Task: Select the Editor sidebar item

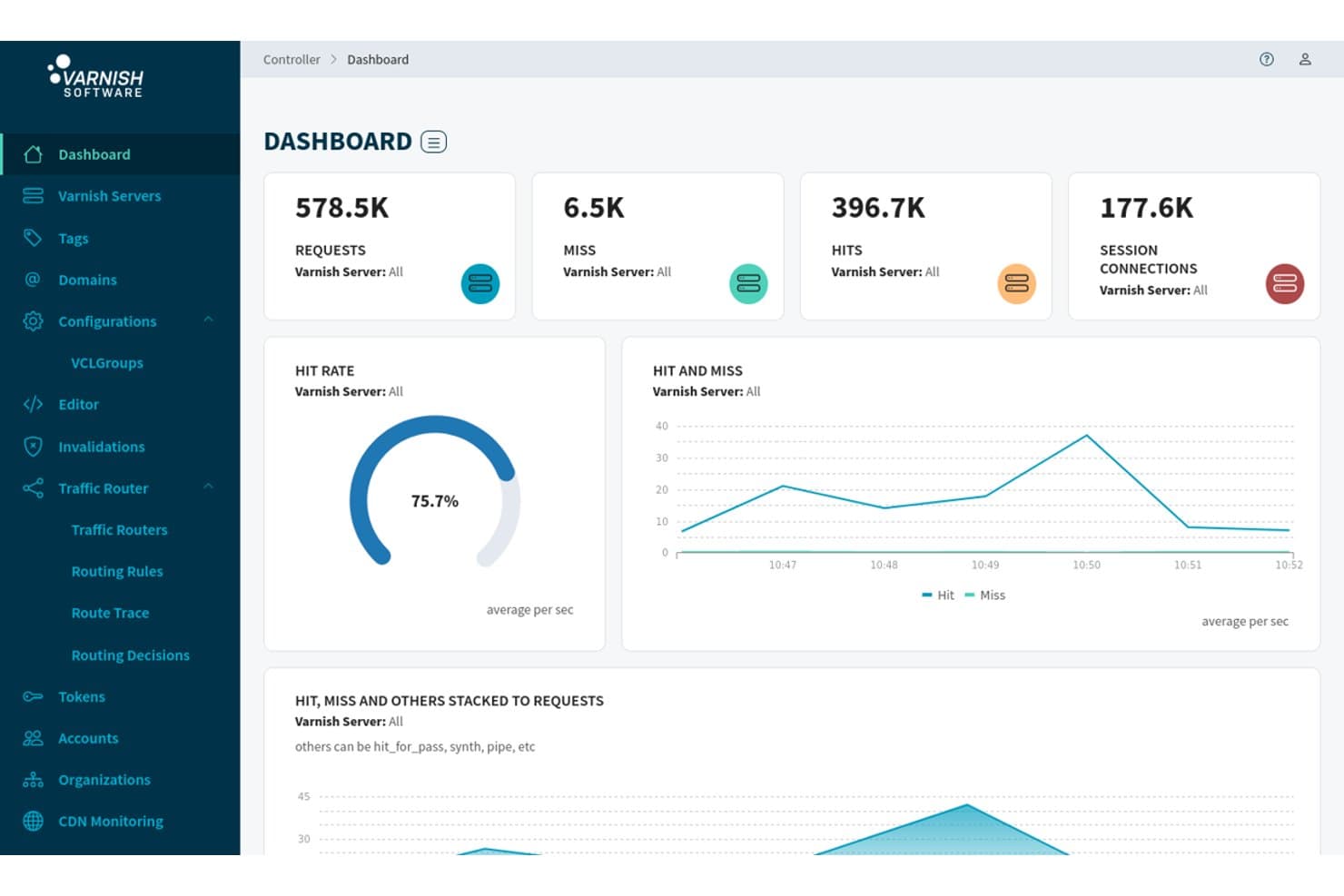Action: (x=78, y=405)
